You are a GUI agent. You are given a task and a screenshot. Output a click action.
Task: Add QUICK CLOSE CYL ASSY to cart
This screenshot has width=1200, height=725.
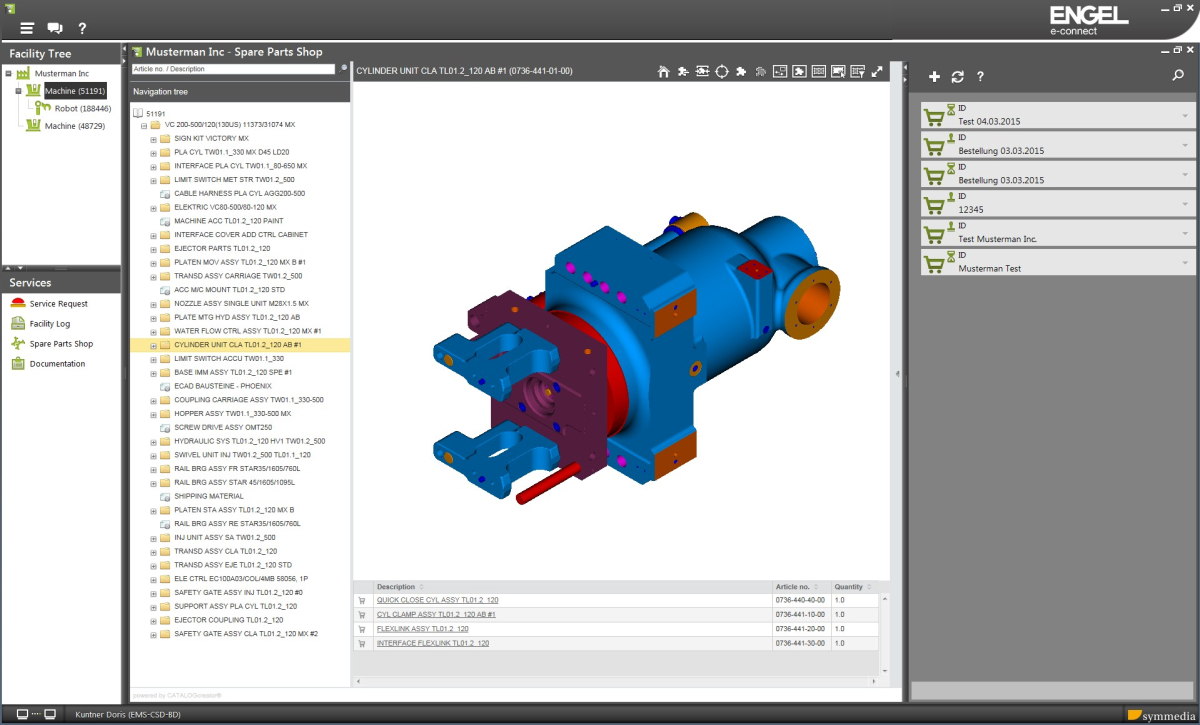(362, 600)
